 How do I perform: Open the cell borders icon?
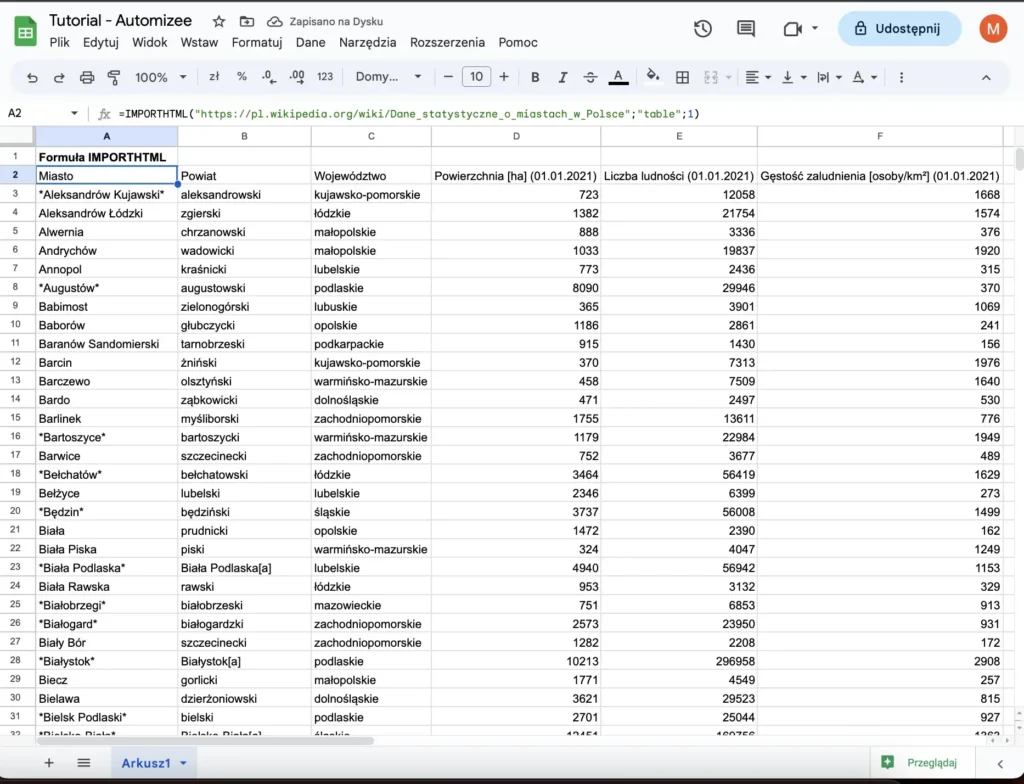click(682, 78)
